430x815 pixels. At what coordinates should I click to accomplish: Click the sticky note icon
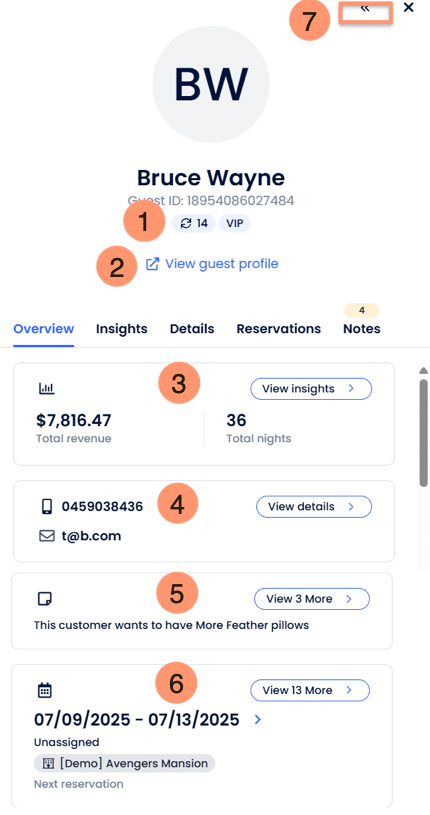pos(45,599)
